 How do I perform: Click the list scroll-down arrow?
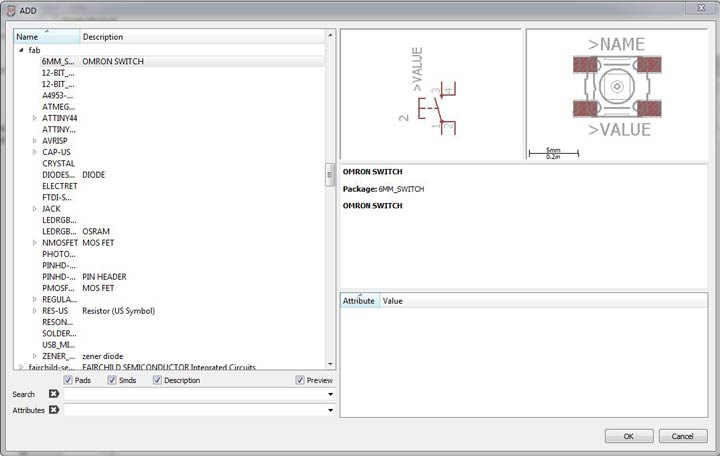(330, 364)
